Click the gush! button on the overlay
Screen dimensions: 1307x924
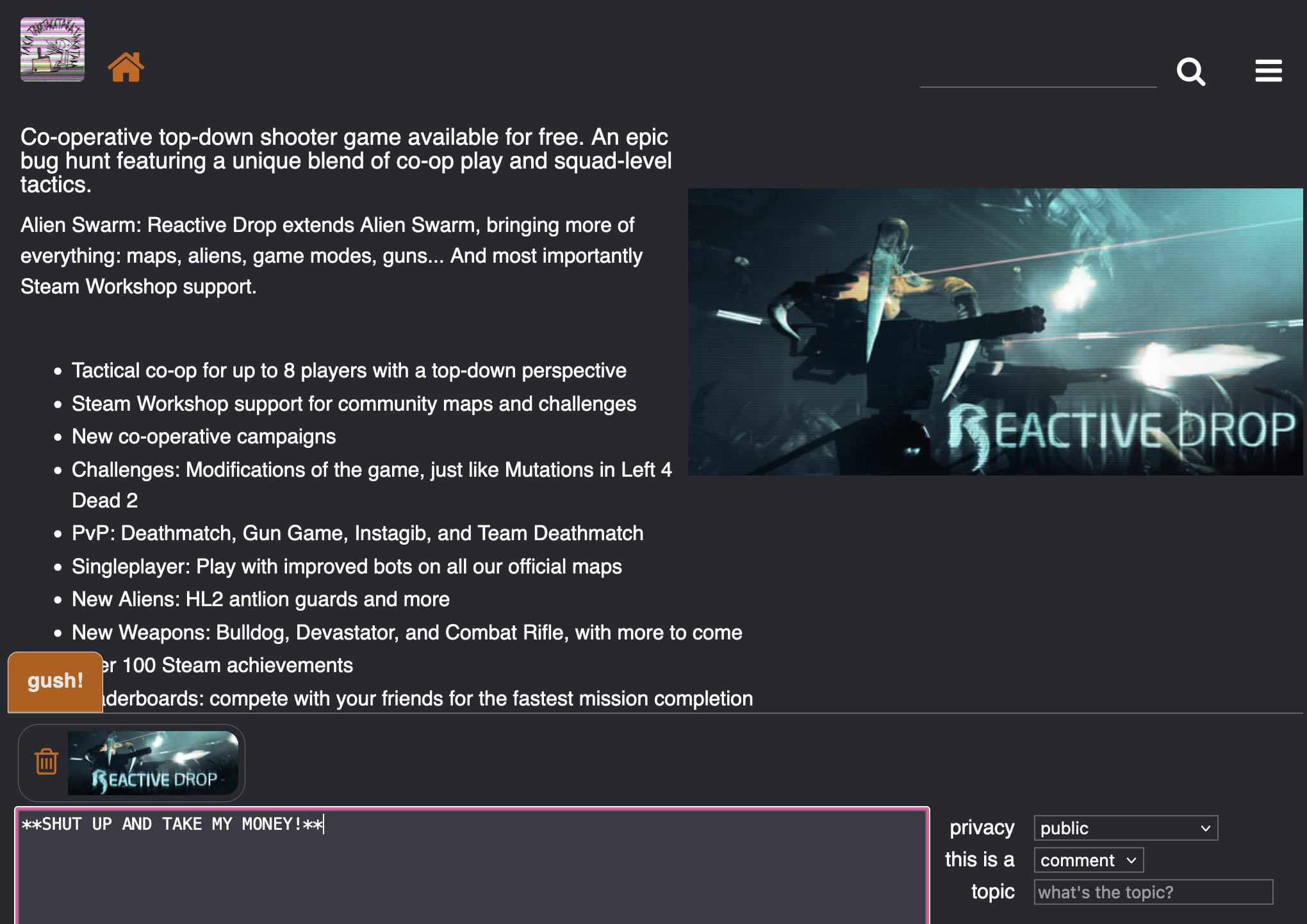(x=54, y=681)
